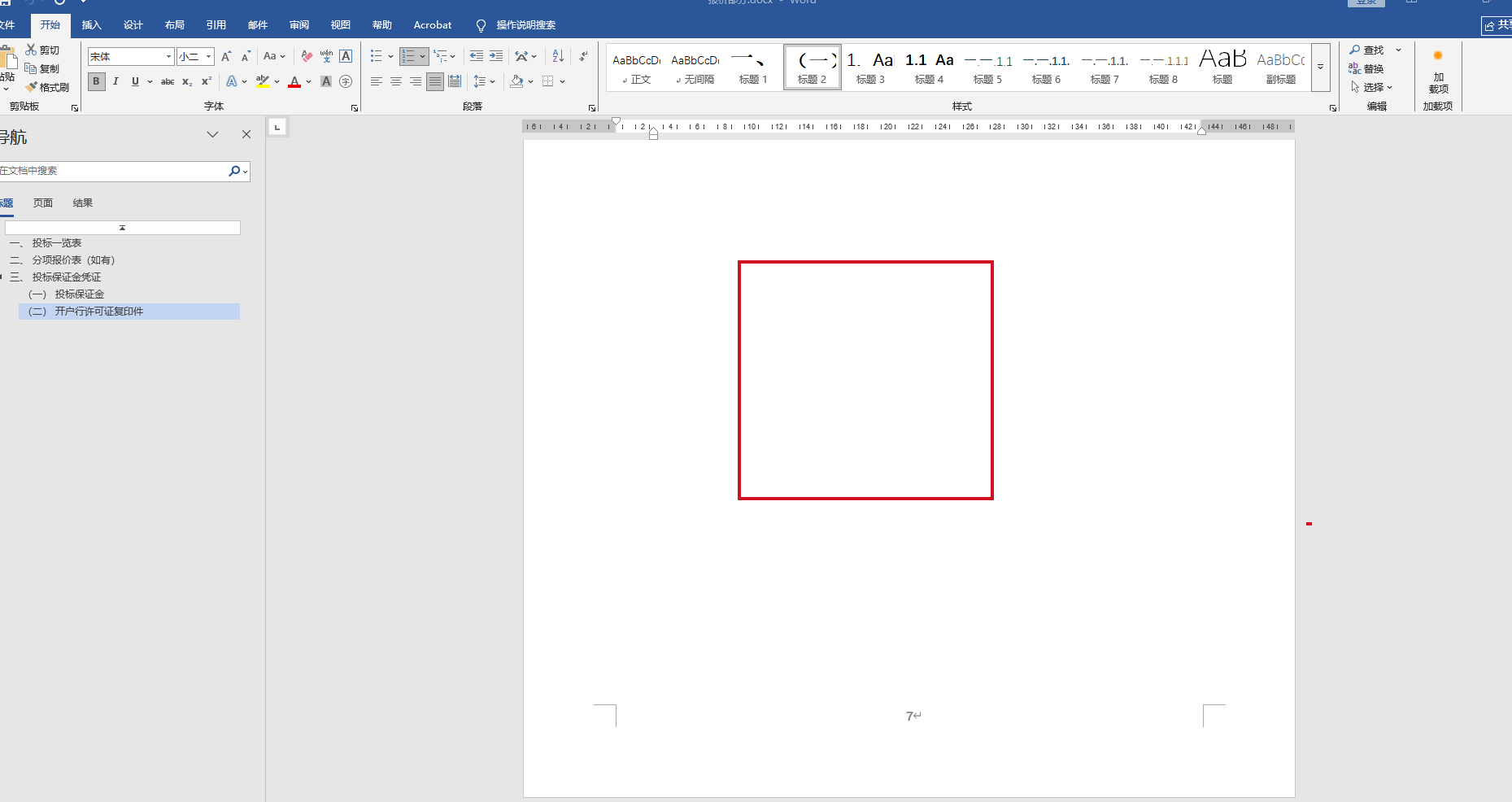Toggle bold formatting button
This screenshot has height=802, width=1512.
coord(96,81)
